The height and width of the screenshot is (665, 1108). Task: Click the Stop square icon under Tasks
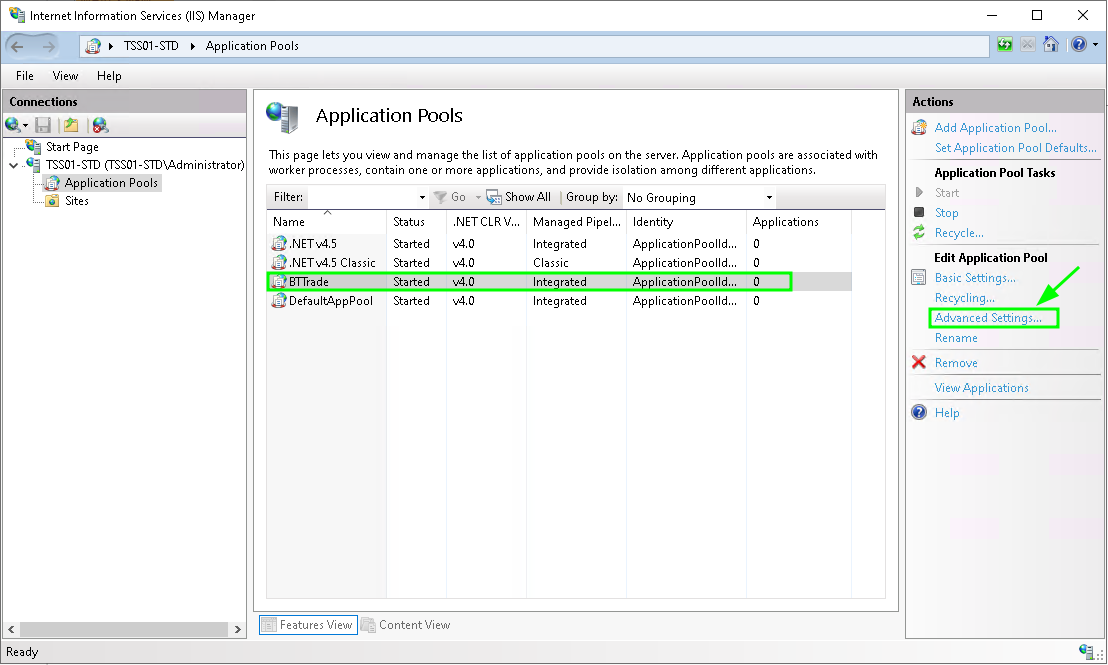(x=919, y=212)
